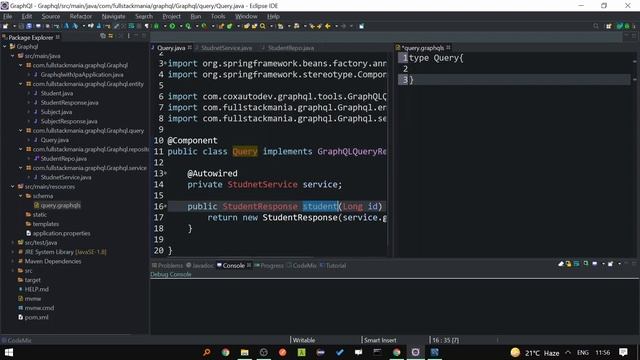
Task: Expand the src/test/java folder
Action: pyautogui.click(x=13, y=242)
